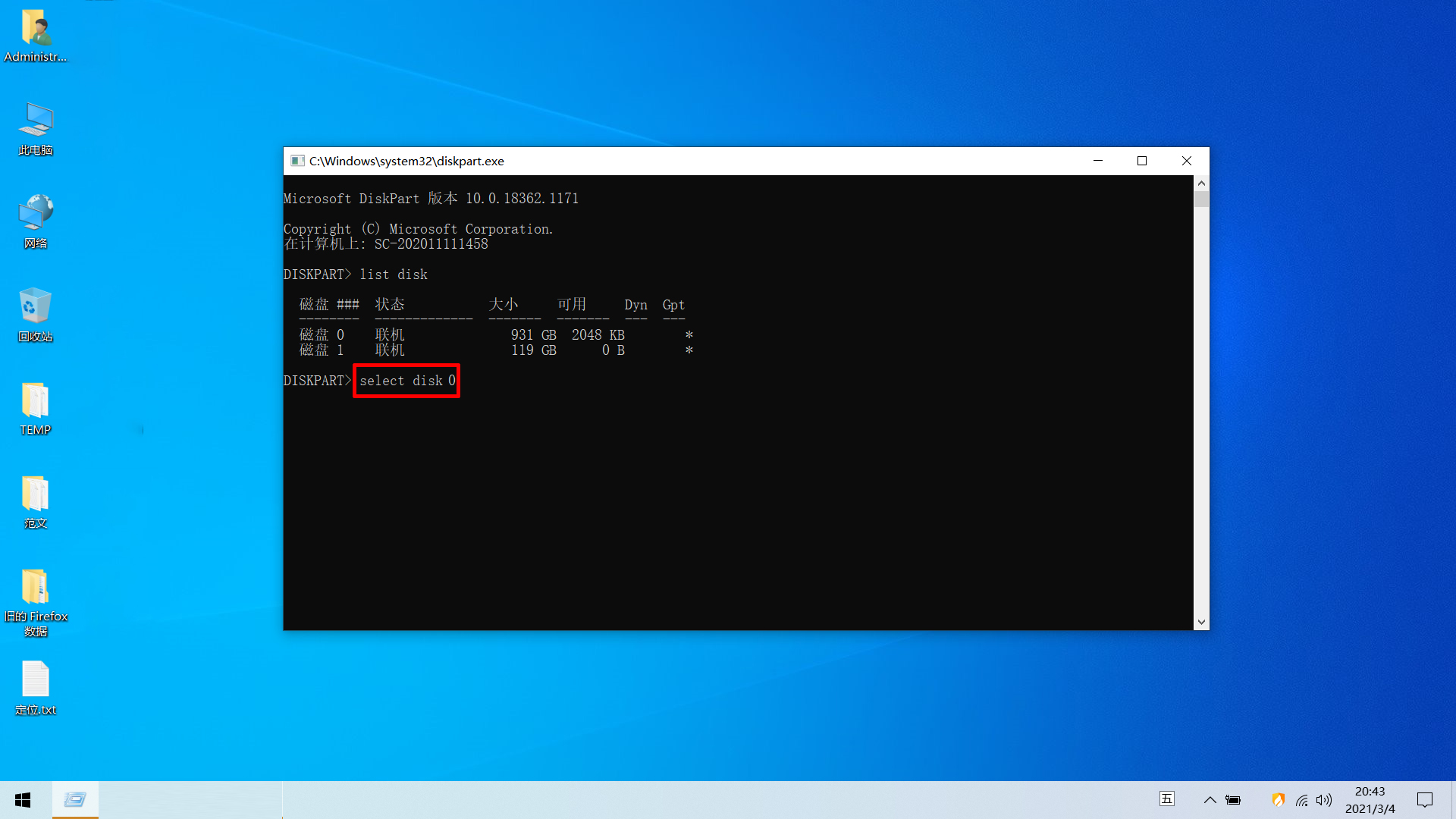Click the 五 input method indicator

point(1167,799)
